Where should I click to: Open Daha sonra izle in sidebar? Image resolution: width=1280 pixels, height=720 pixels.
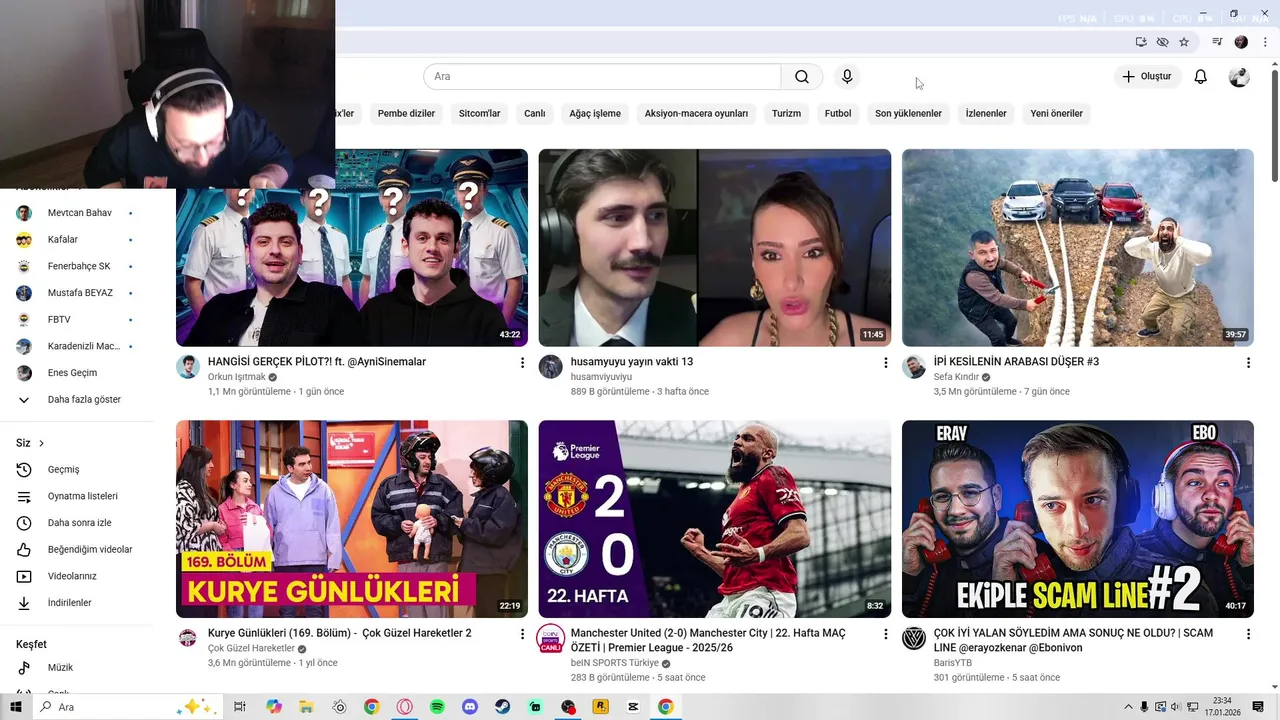[78, 523]
